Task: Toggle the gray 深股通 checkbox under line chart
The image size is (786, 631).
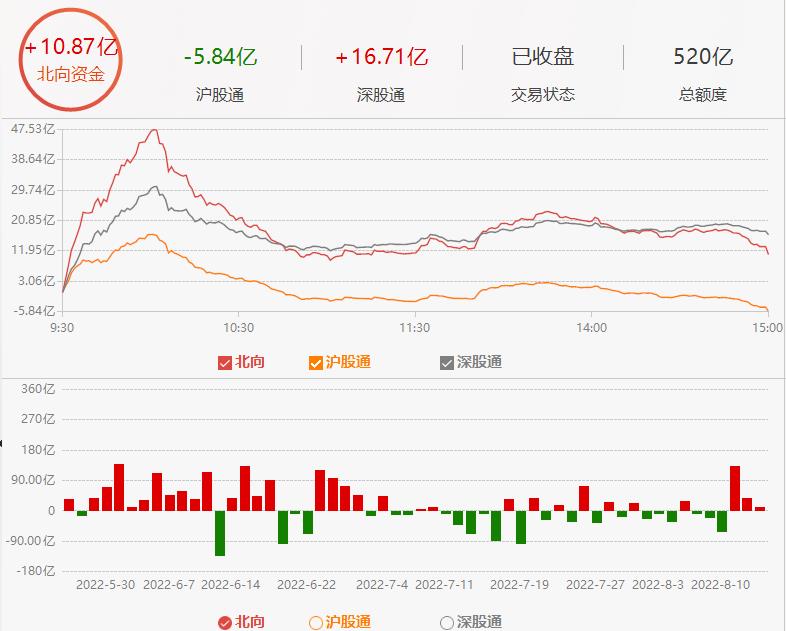Action: click(447, 362)
